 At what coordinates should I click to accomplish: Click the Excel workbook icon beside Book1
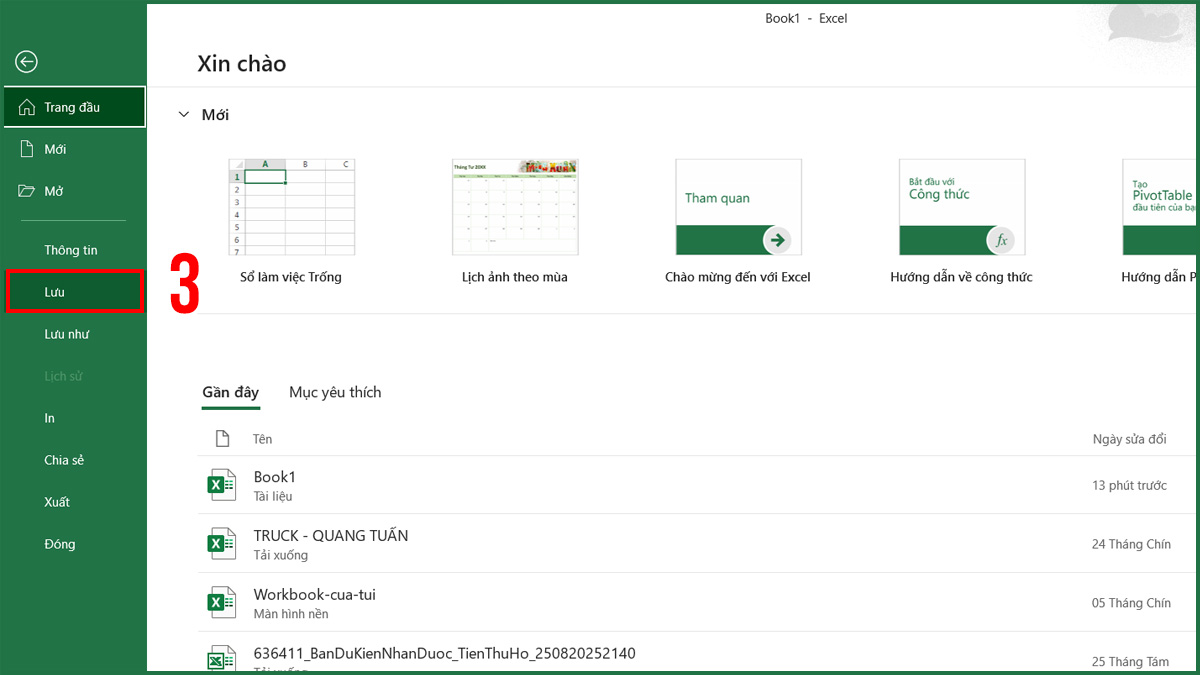point(220,484)
